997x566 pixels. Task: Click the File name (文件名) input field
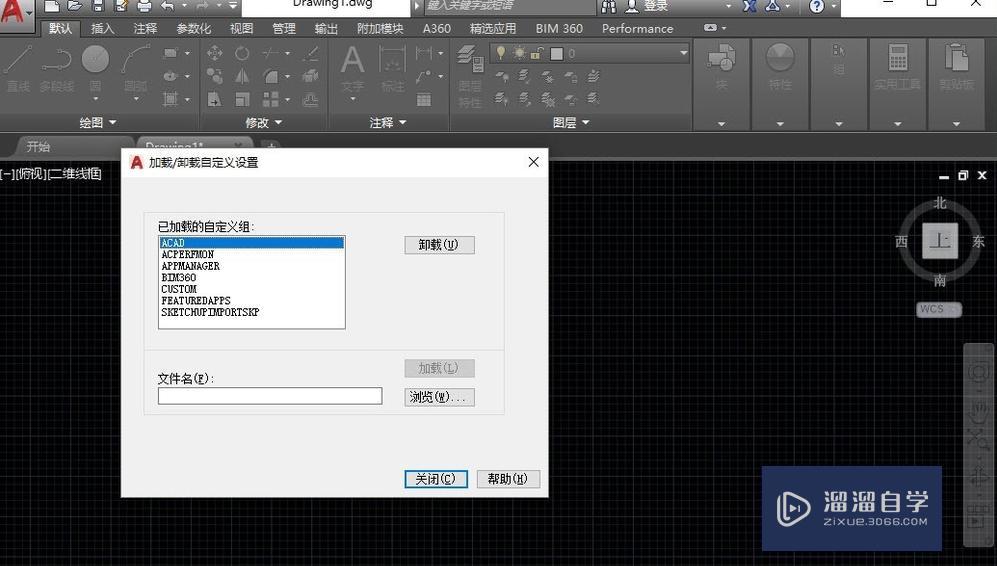(270, 396)
